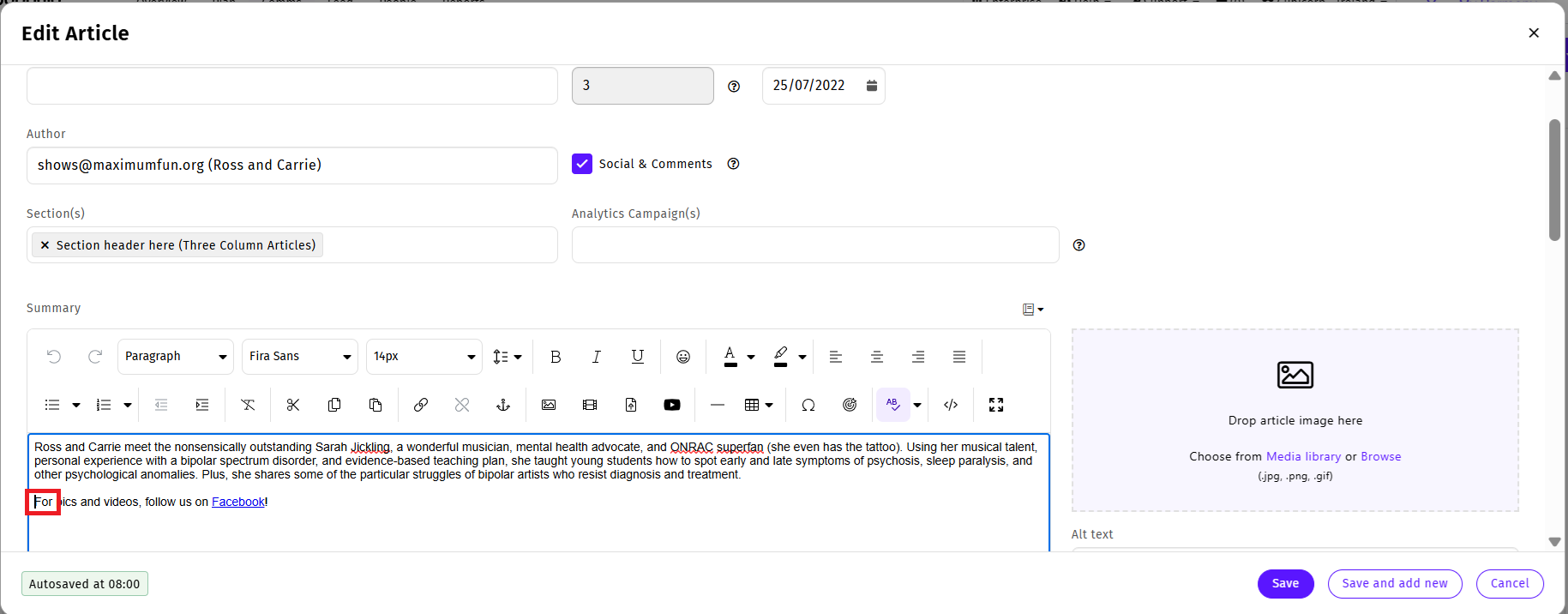Click the italic formatting icon
The image size is (1568, 614).
click(597, 357)
